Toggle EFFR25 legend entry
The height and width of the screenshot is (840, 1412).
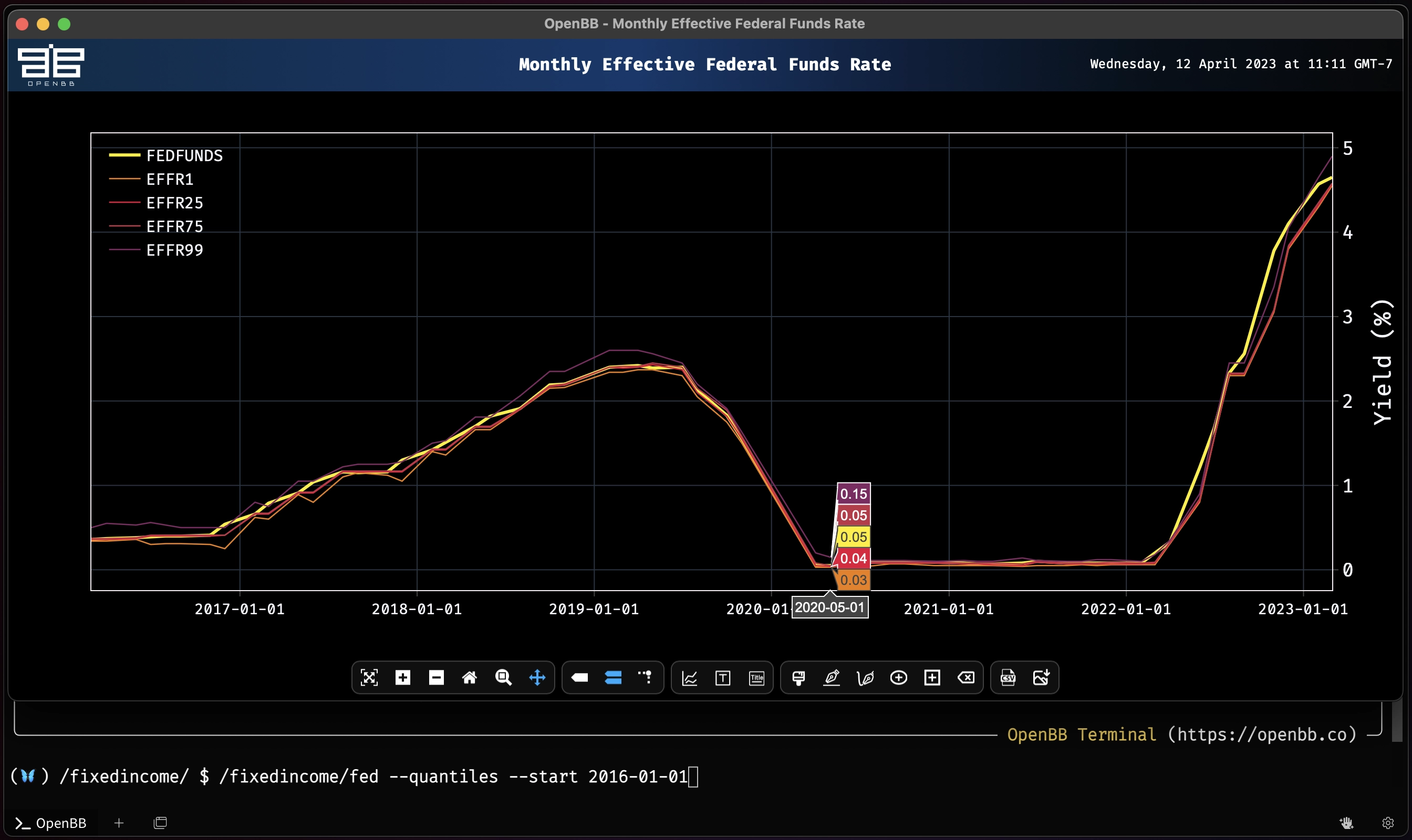(156, 203)
